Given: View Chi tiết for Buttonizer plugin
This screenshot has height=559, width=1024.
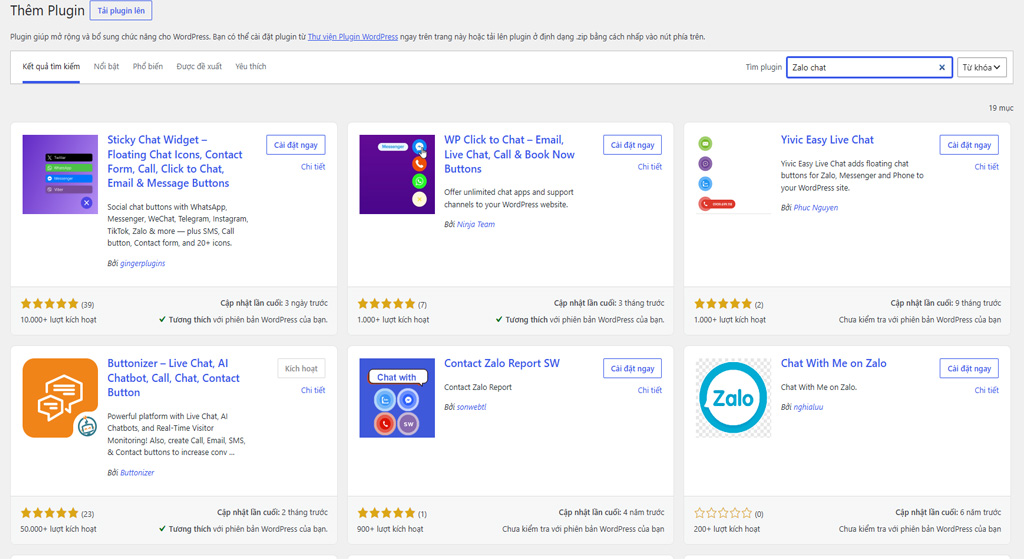Looking at the screenshot, I should pyautogui.click(x=313, y=391).
